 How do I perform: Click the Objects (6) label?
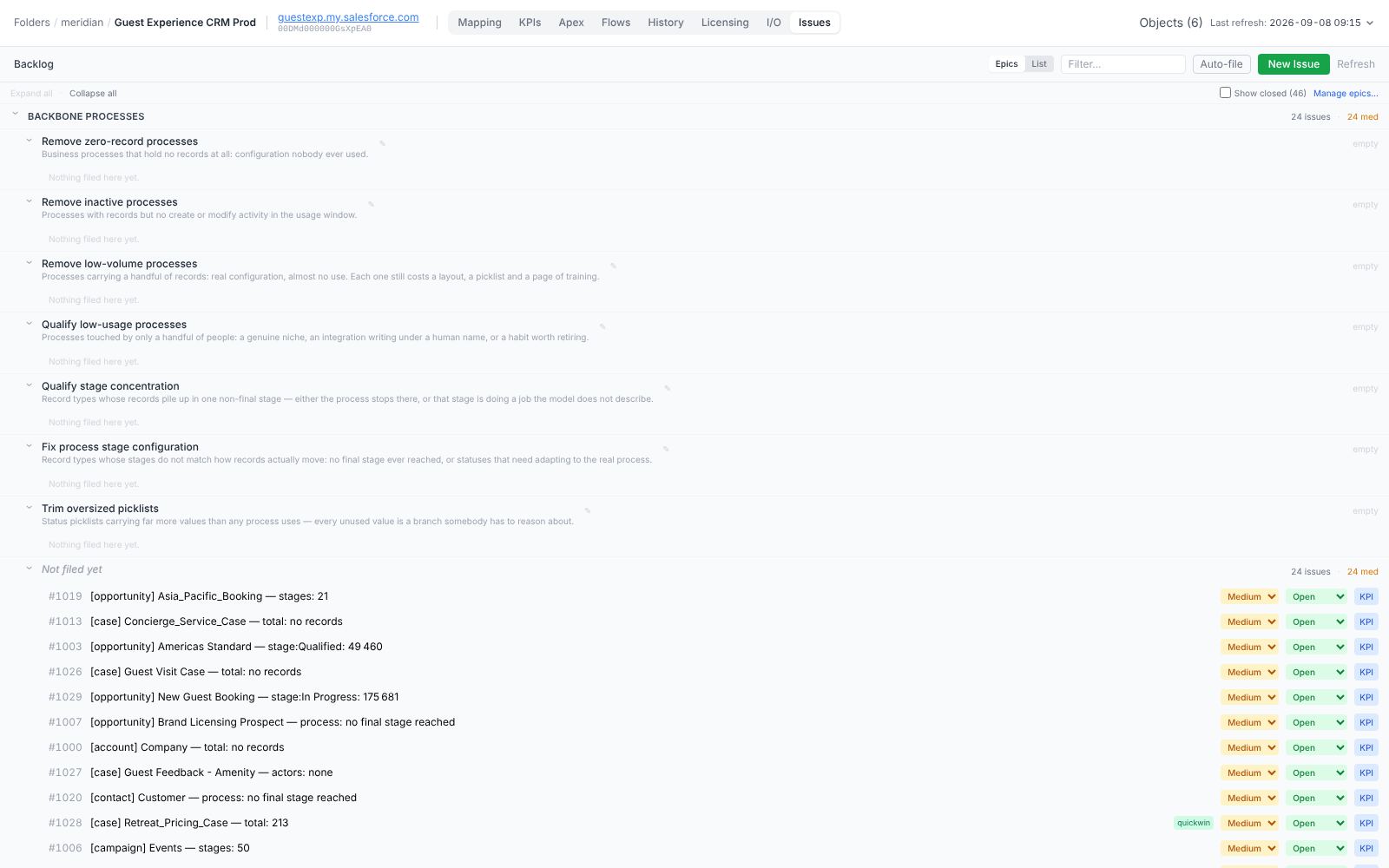1170,23
